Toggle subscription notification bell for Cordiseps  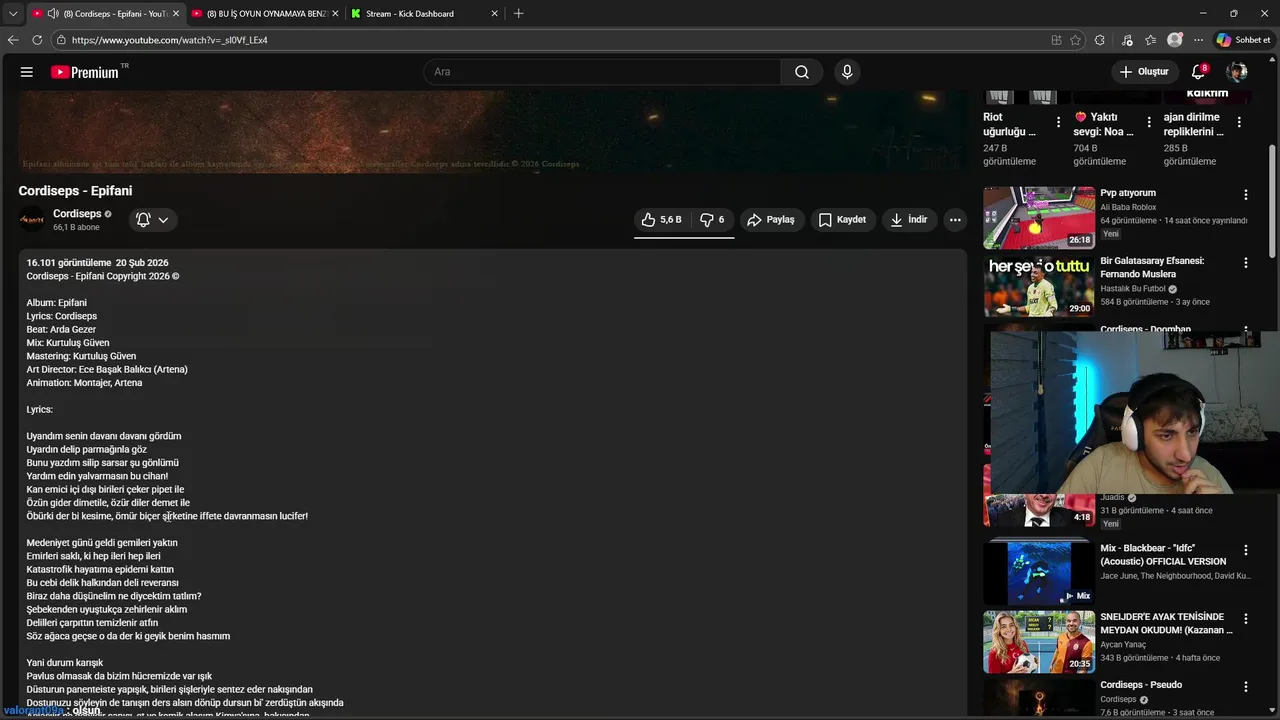154,220
